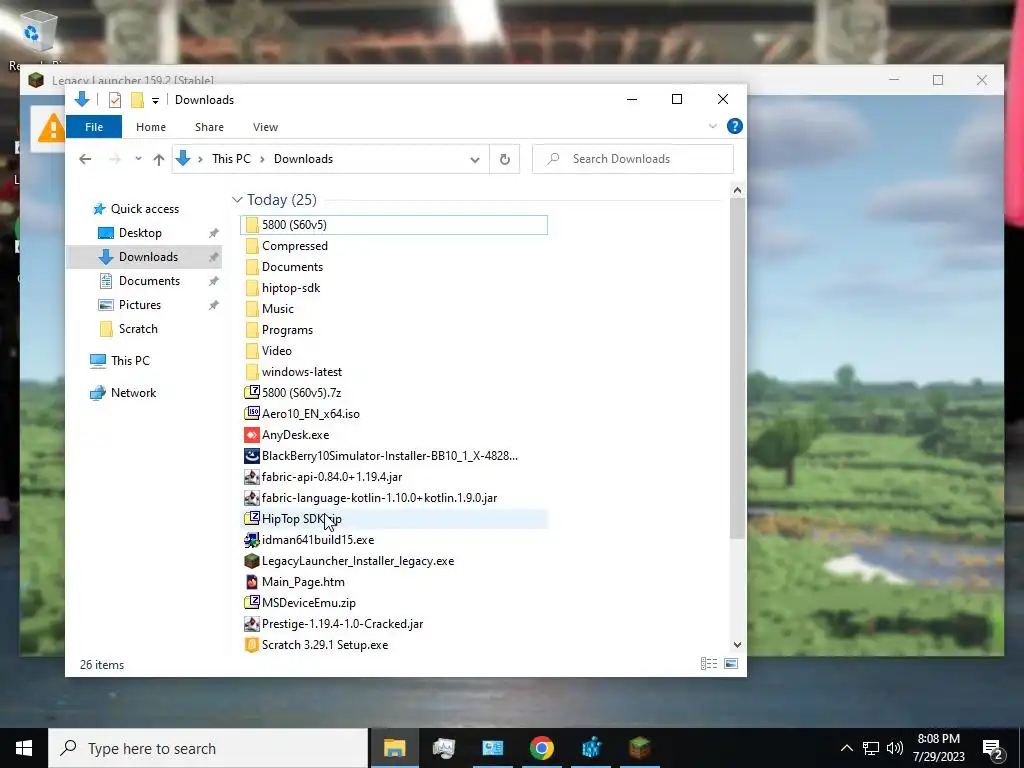Open the volume control tray icon

(895, 748)
